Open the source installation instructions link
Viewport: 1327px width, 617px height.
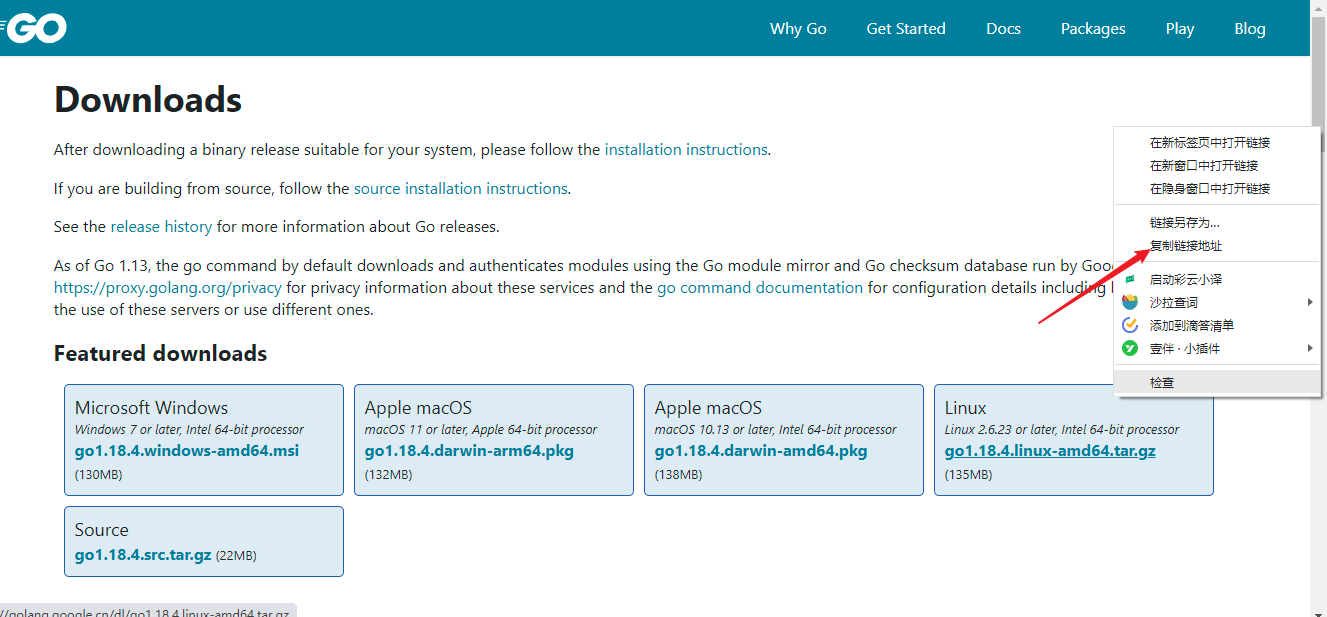[461, 188]
